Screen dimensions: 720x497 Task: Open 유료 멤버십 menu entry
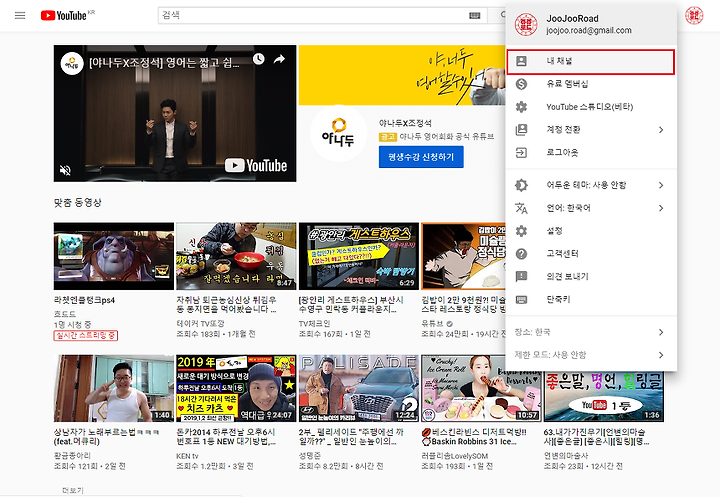[x=591, y=84]
